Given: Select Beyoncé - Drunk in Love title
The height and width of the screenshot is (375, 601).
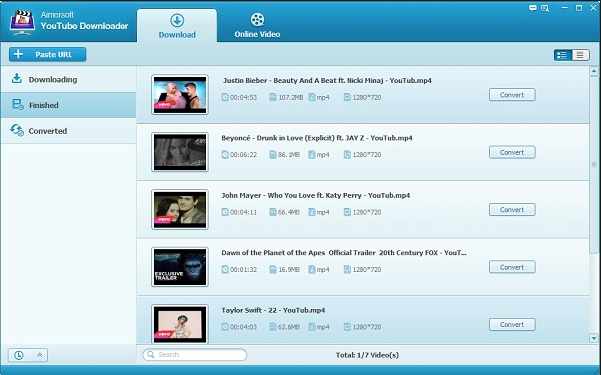Looking at the screenshot, I should tap(317, 138).
